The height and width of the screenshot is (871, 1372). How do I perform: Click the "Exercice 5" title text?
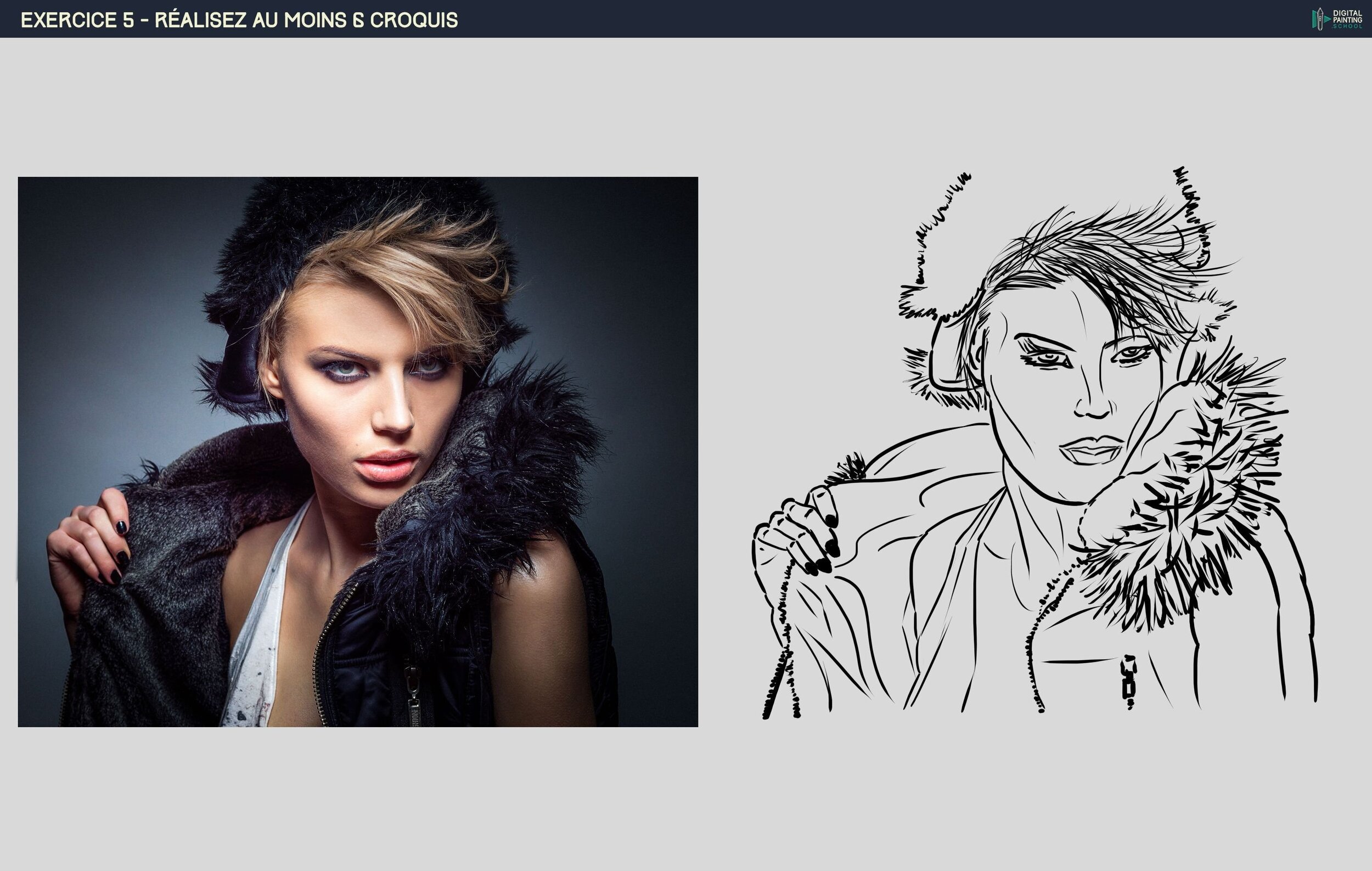77,20
